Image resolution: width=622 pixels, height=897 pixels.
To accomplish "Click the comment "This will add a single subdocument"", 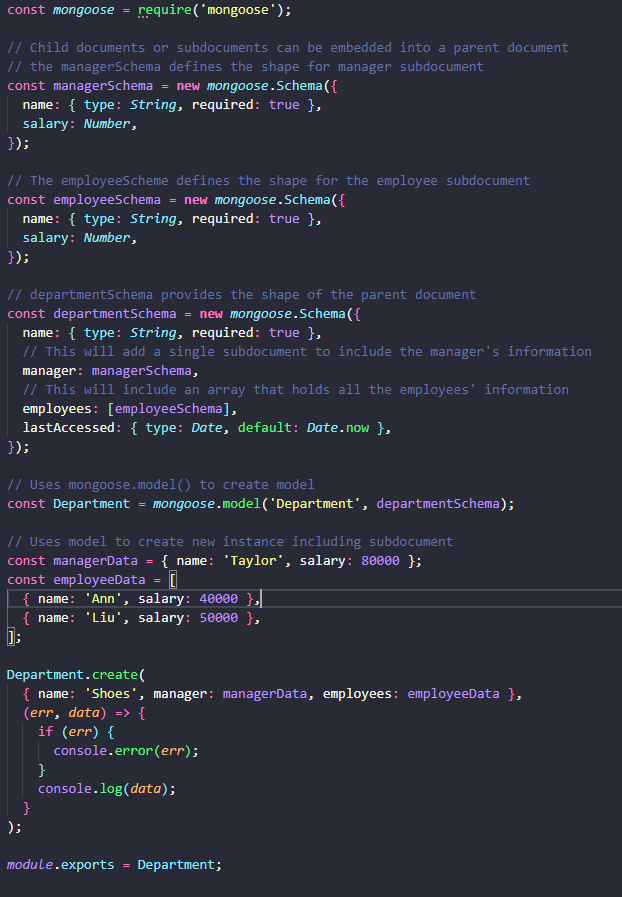I will pos(307,352).
